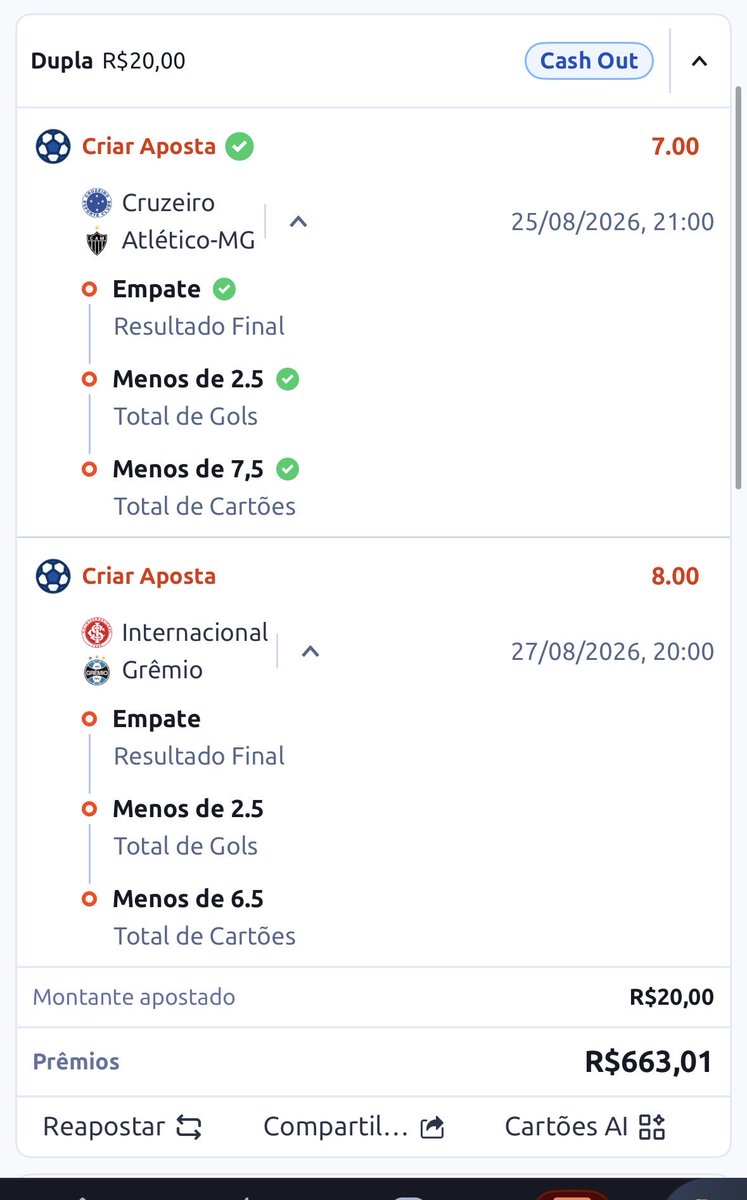Screen dimensions: 747x1200
Task: Click the Reapostar repeat arrows icon
Action: tap(189, 1128)
